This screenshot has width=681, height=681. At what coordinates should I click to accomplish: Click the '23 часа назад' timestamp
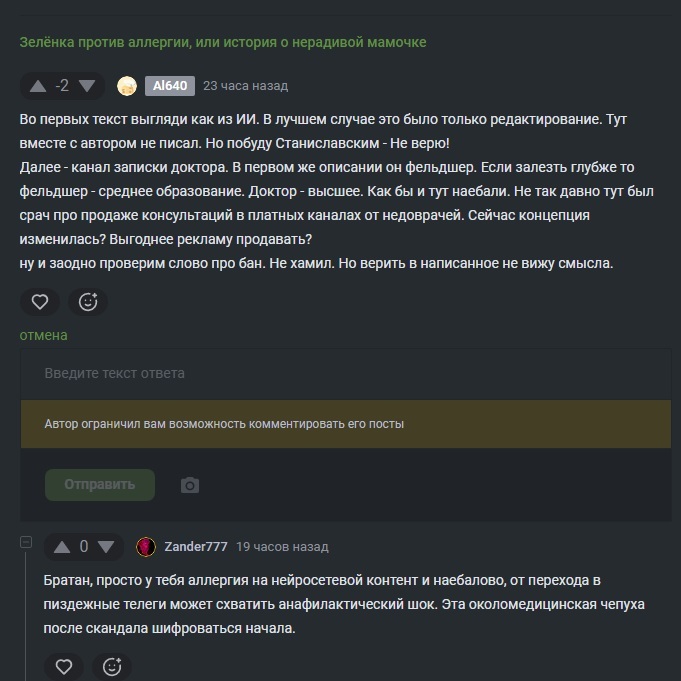(x=245, y=86)
